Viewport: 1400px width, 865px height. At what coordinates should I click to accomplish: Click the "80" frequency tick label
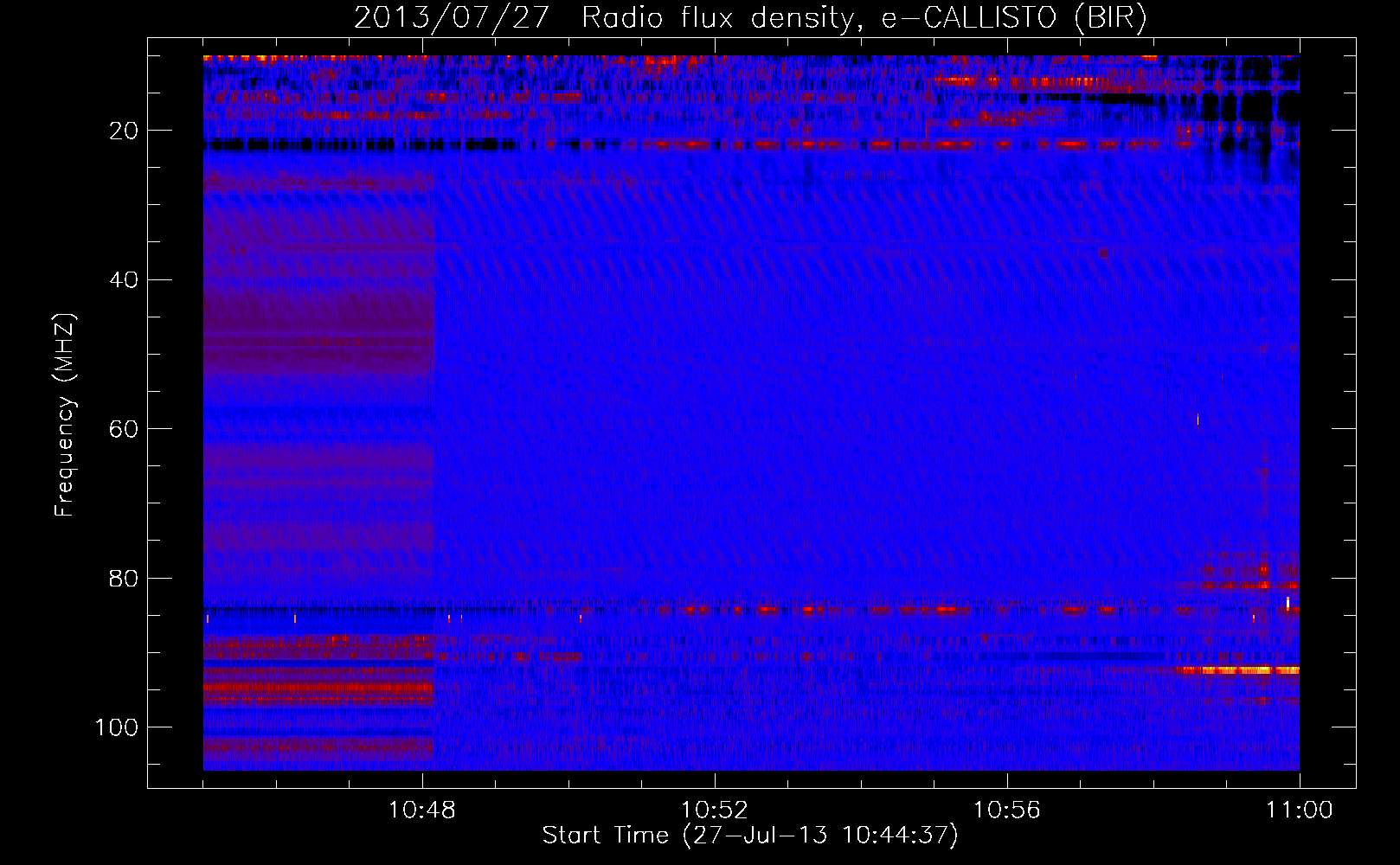pos(125,578)
